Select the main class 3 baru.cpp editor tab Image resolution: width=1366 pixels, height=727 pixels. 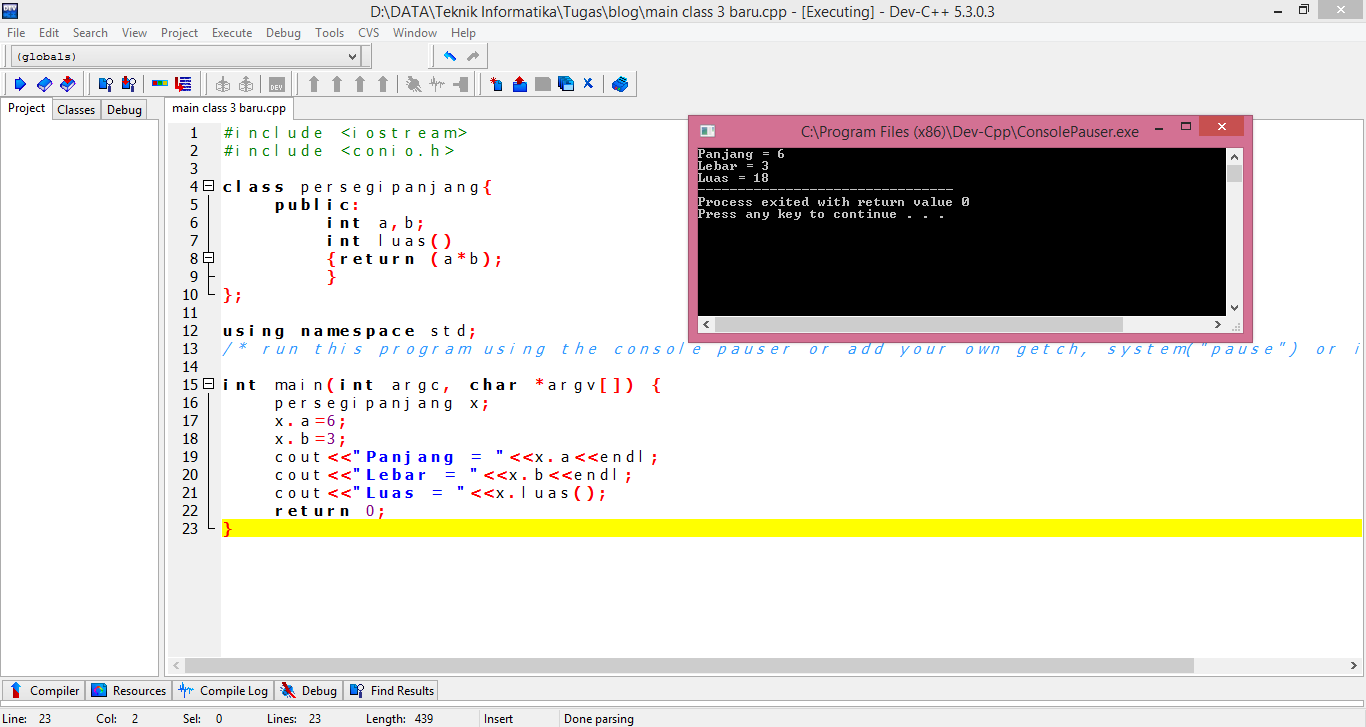[x=229, y=108]
